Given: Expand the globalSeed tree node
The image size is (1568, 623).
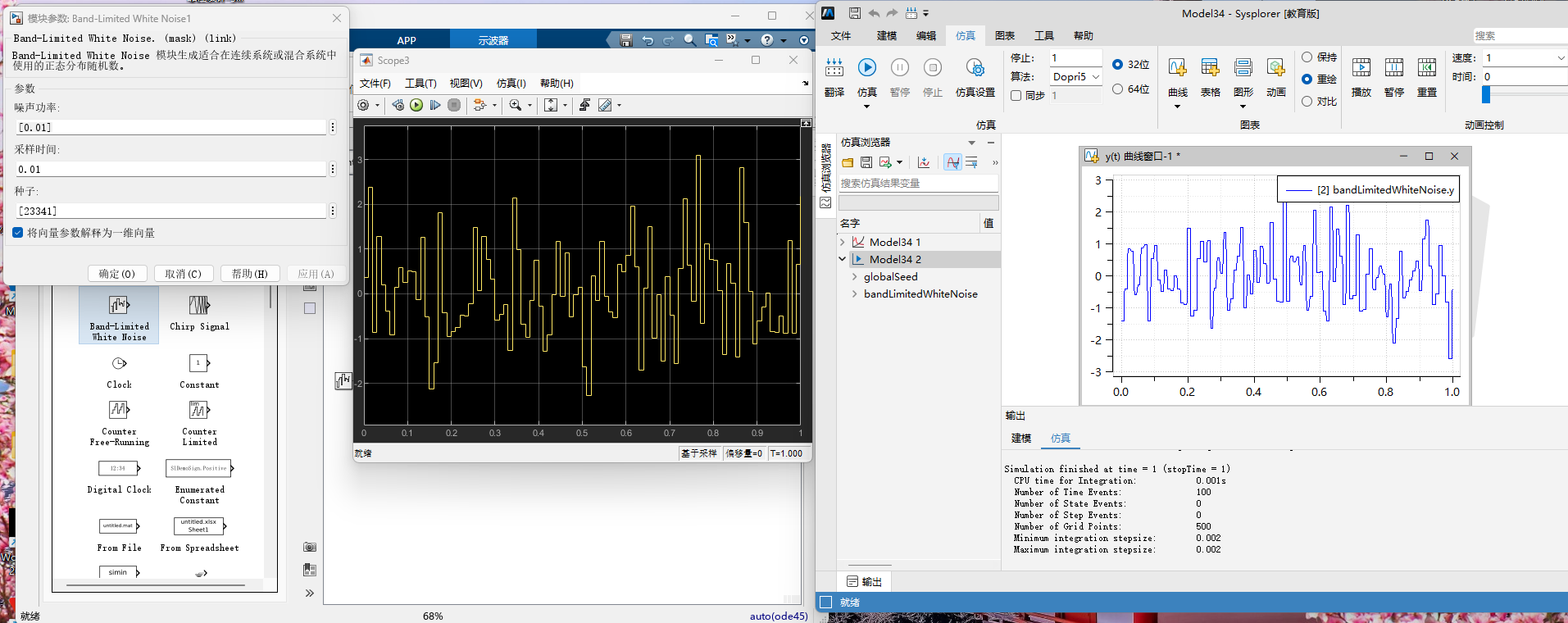Looking at the screenshot, I should (x=854, y=276).
